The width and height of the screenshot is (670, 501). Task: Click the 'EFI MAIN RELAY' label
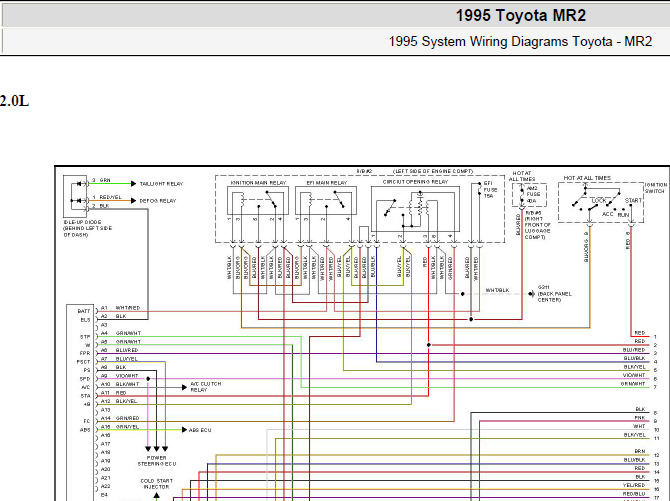(327, 183)
